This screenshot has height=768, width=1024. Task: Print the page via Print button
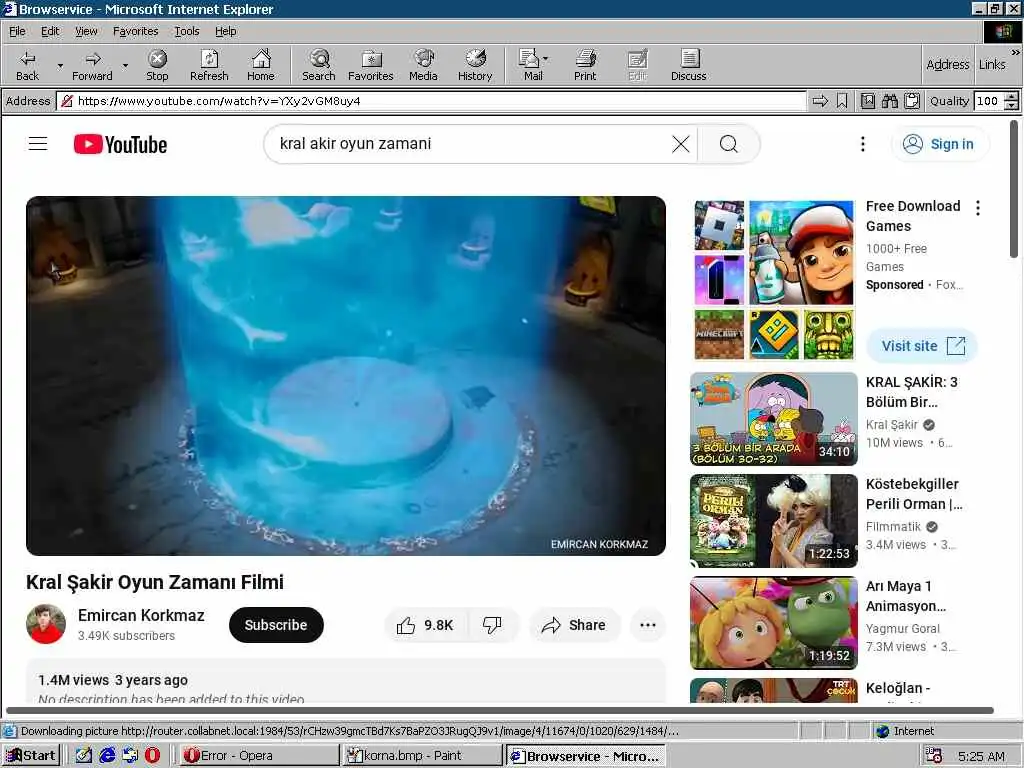click(585, 65)
